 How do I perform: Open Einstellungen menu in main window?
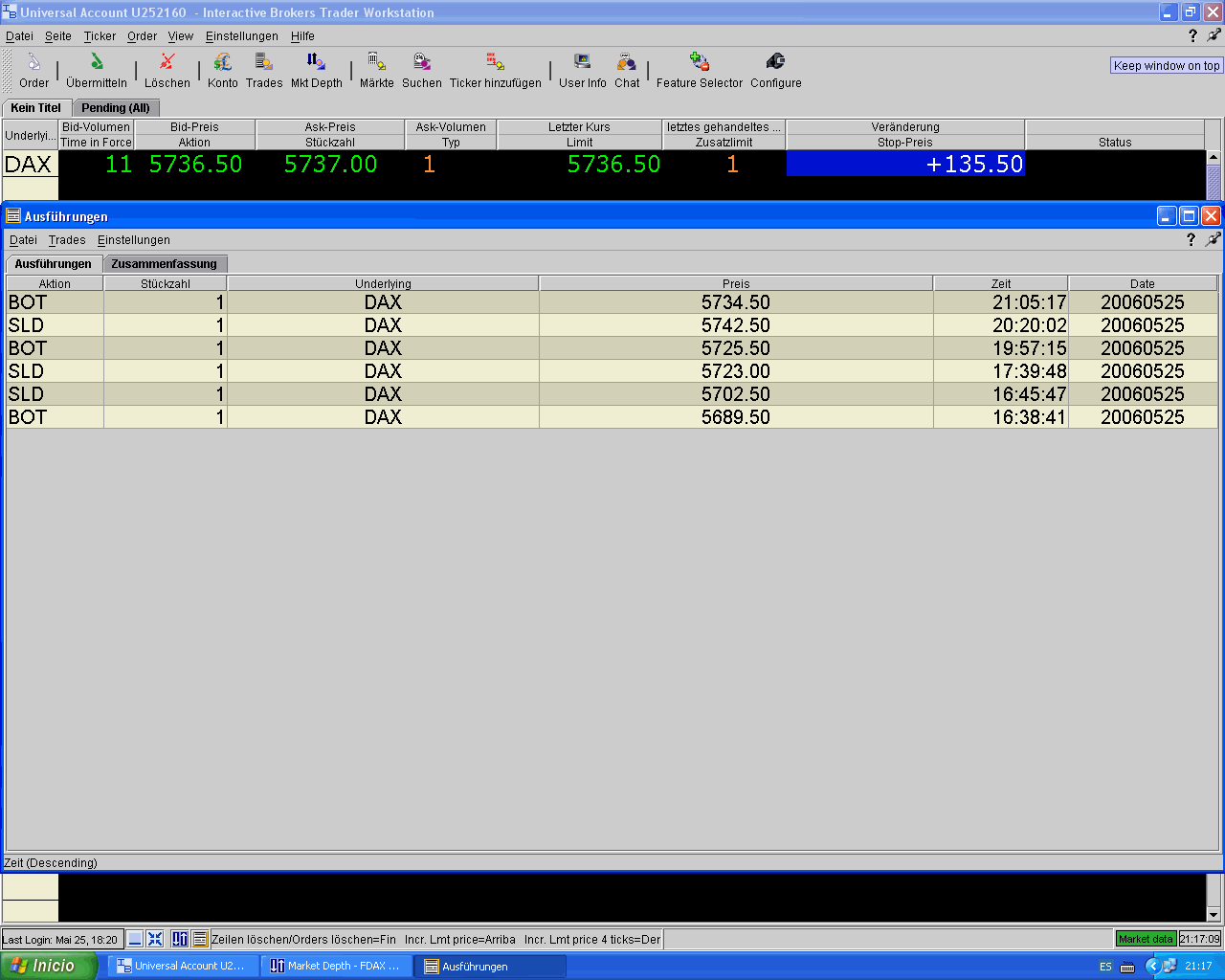coord(242,36)
